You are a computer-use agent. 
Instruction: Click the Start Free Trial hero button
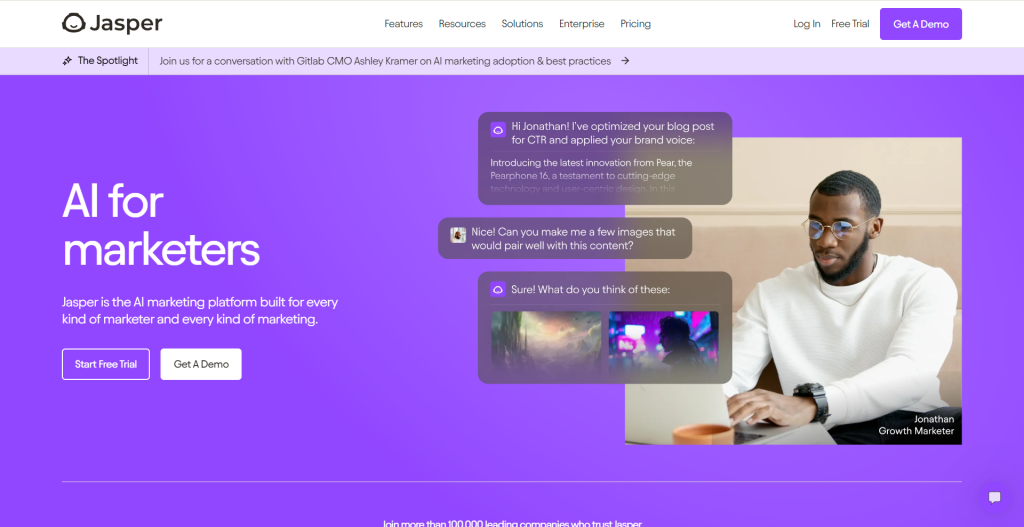tap(106, 364)
